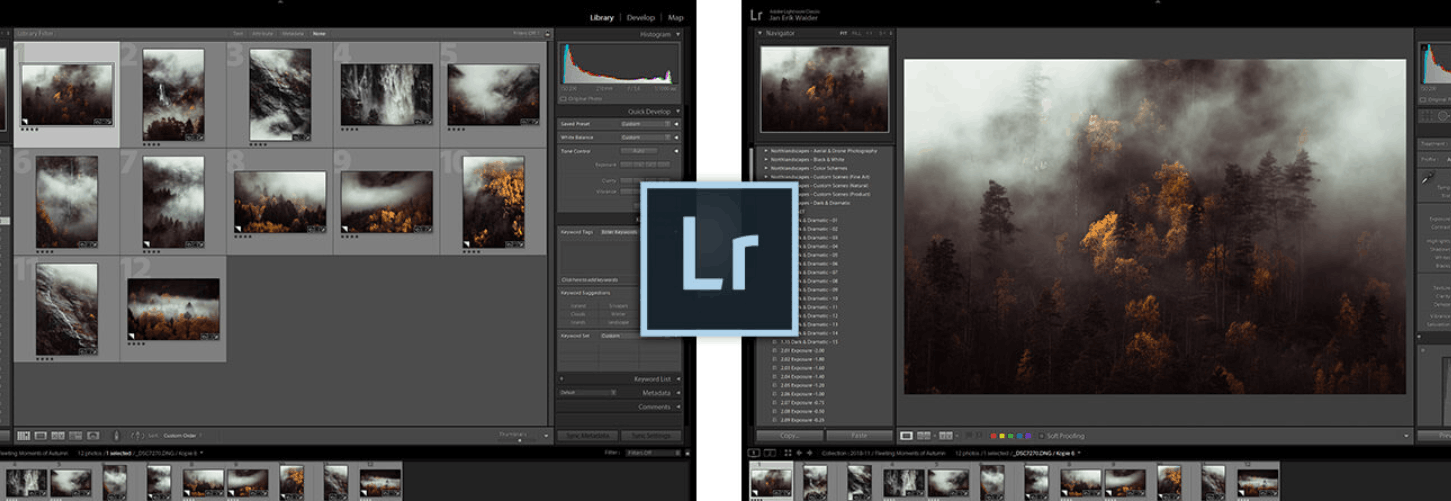Screen dimensions: 1451x501
Task: Select People view icon in Library toolbar
Action: point(93,435)
